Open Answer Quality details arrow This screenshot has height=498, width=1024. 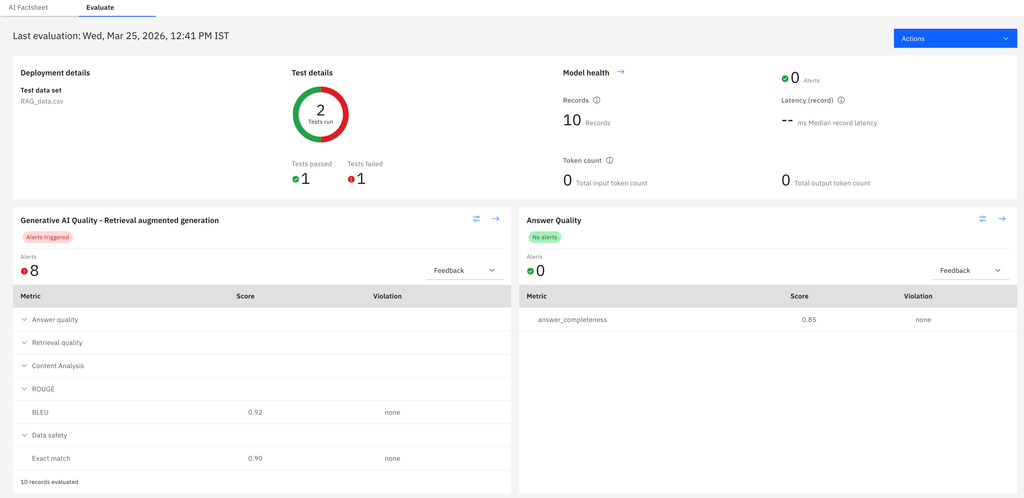(1002, 219)
